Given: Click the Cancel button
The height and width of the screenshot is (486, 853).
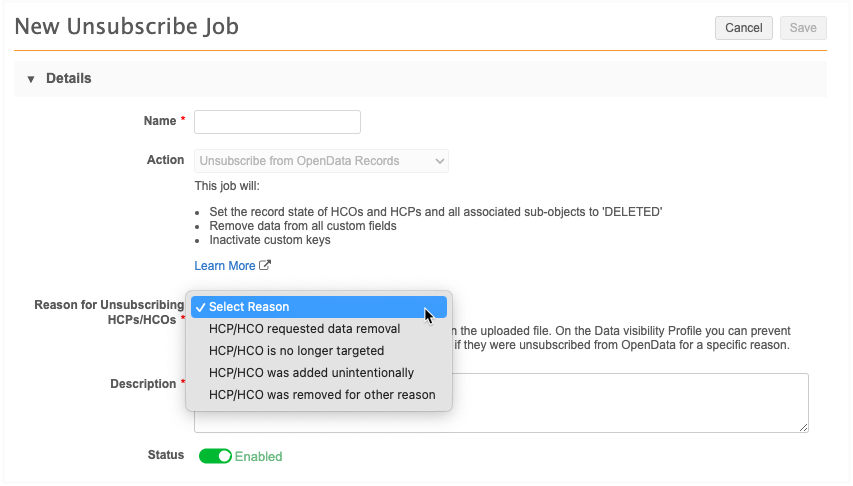Looking at the screenshot, I should (x=743, y=28).
